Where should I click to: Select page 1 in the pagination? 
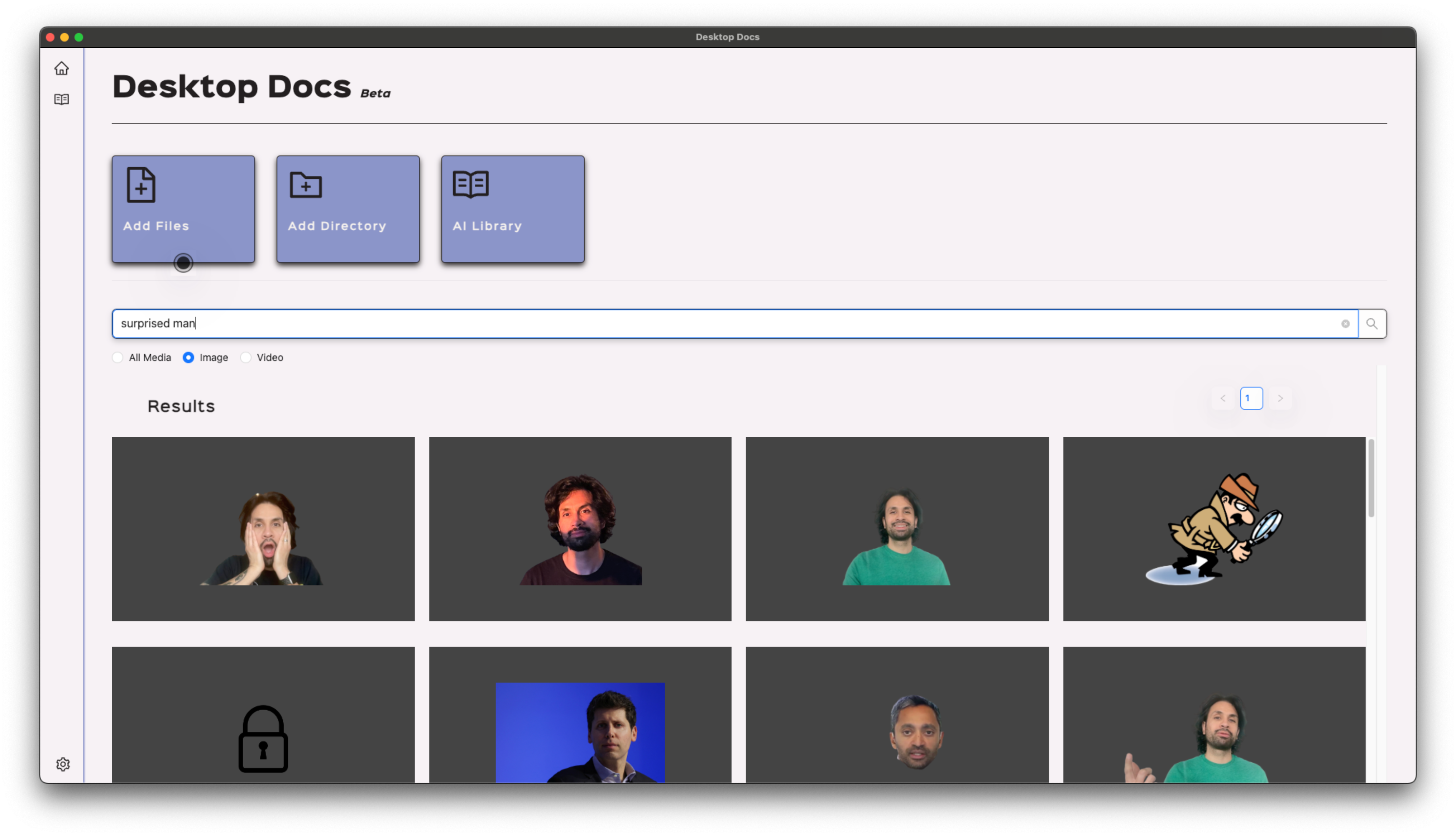point(1252,398)
